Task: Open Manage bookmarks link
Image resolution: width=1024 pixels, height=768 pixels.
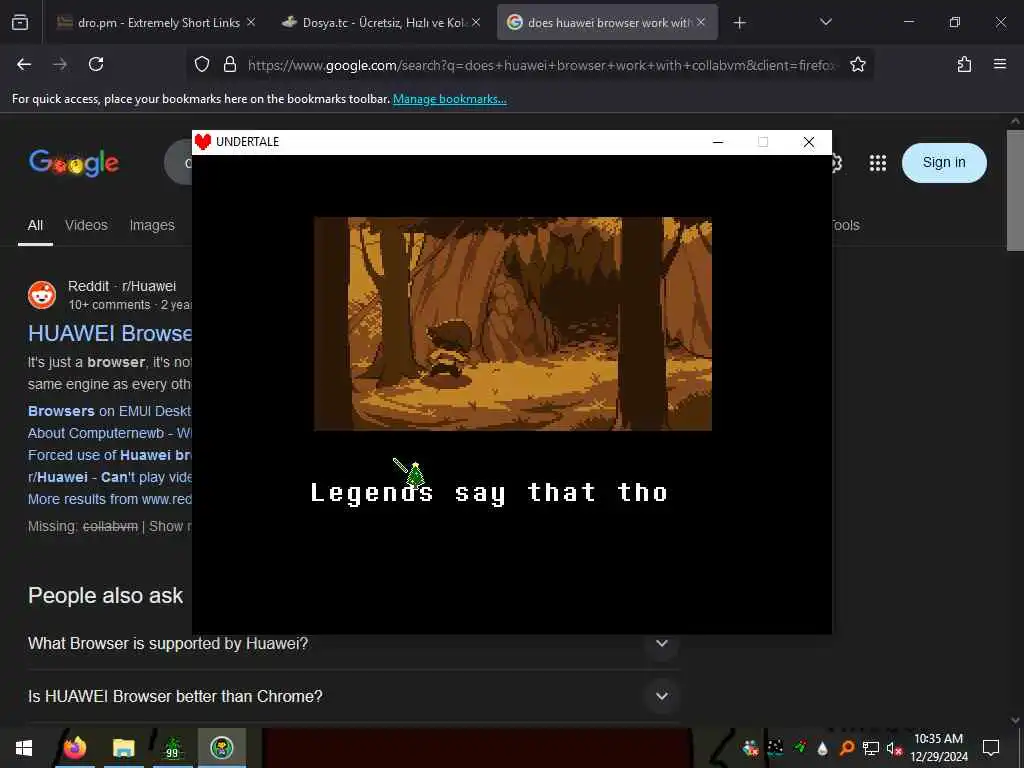Action: pos(449,99)
